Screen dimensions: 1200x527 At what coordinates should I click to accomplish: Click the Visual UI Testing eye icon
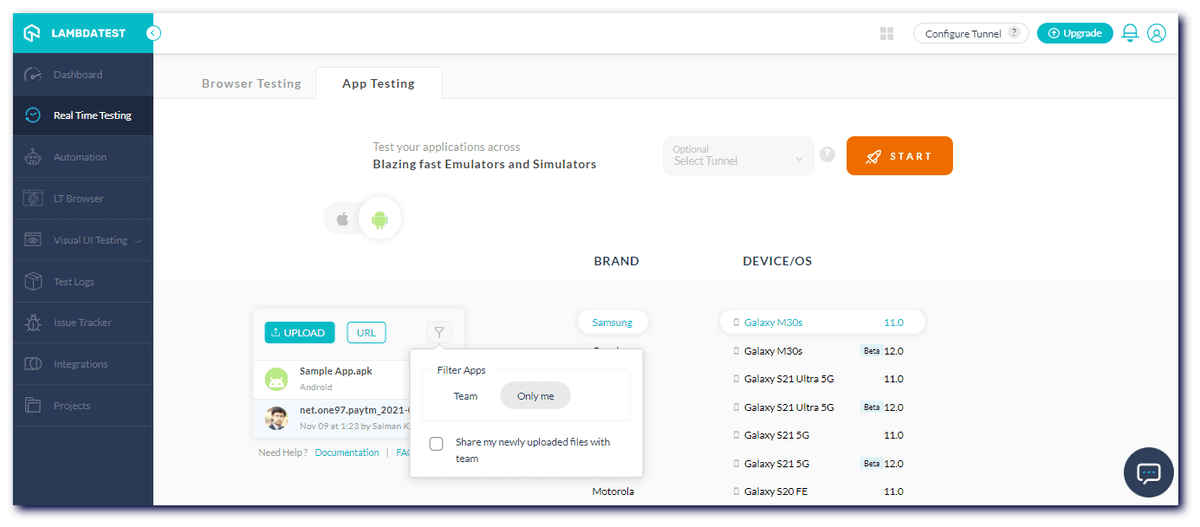pos(33,240)
